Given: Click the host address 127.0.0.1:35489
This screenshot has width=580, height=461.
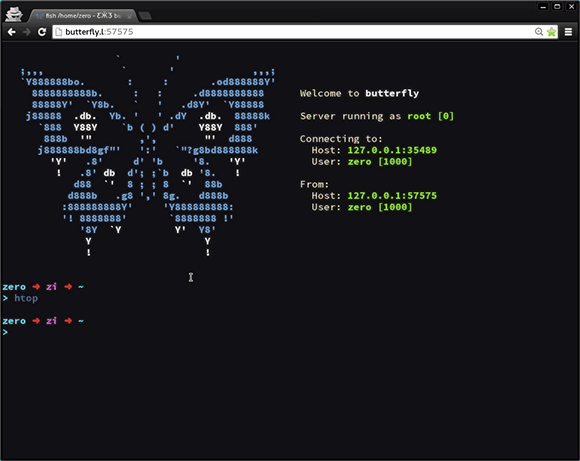Looking at the screenshot, I should tap(392, 150).
